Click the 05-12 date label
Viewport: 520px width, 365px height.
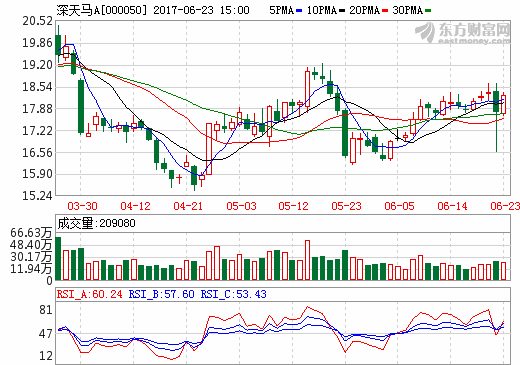293,206
